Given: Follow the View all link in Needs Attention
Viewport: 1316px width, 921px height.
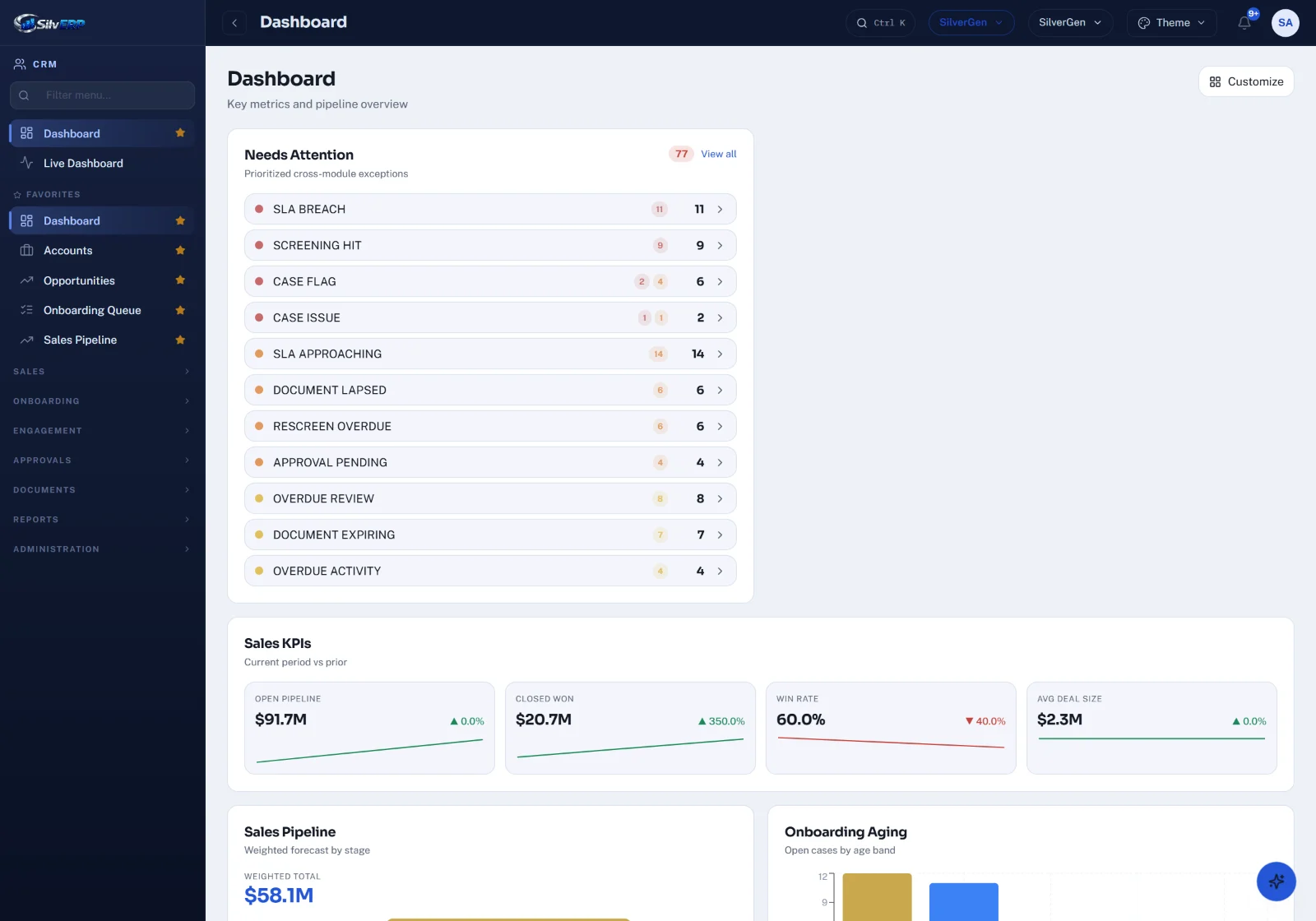Looking at the screenshot, I should click(718, 154).
